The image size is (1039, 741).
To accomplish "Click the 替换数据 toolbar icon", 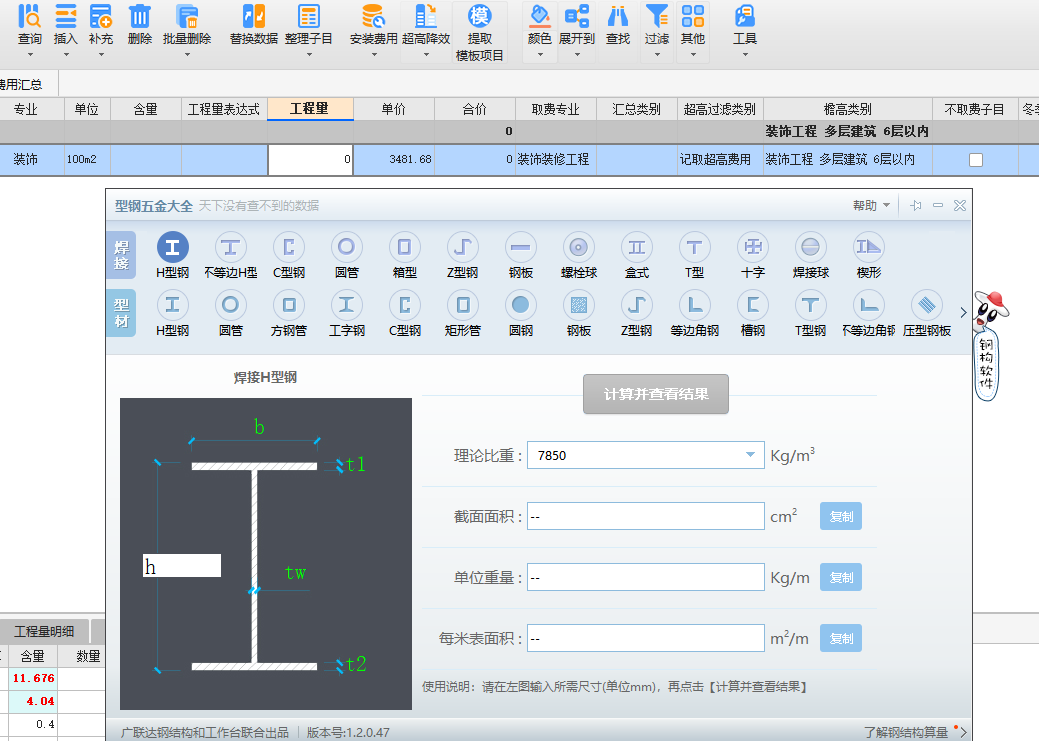I will [254, 16].
